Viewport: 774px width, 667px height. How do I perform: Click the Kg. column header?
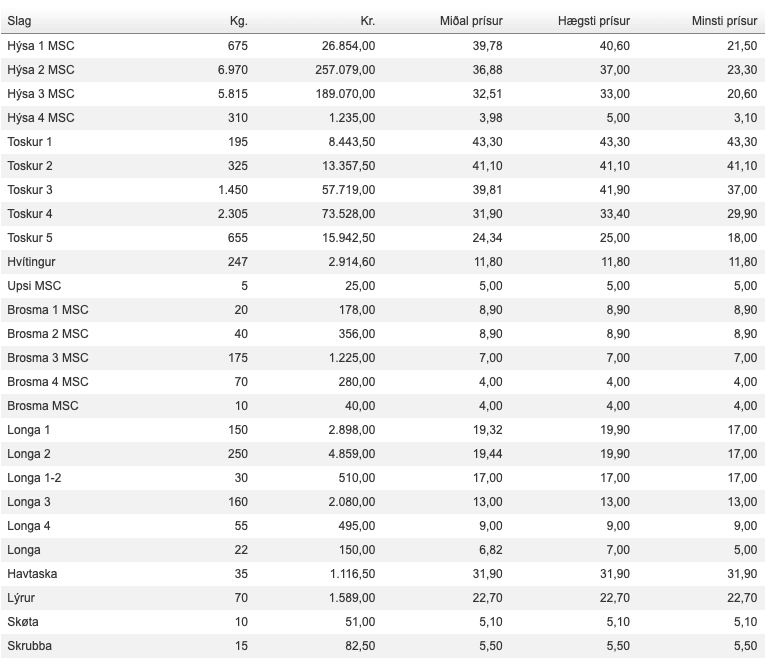tap(239, 21)
